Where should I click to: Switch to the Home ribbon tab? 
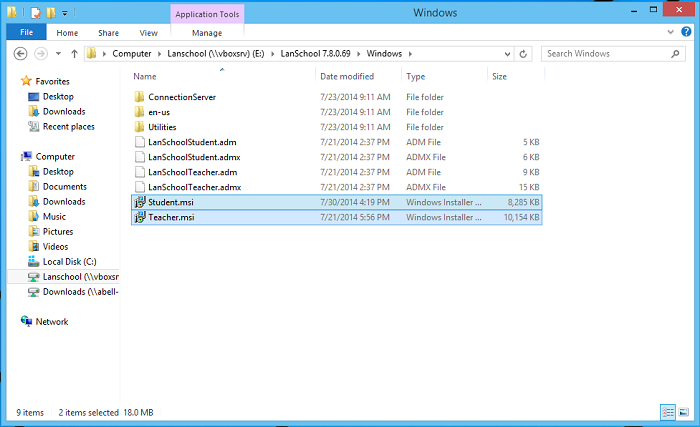coord(67,33)
